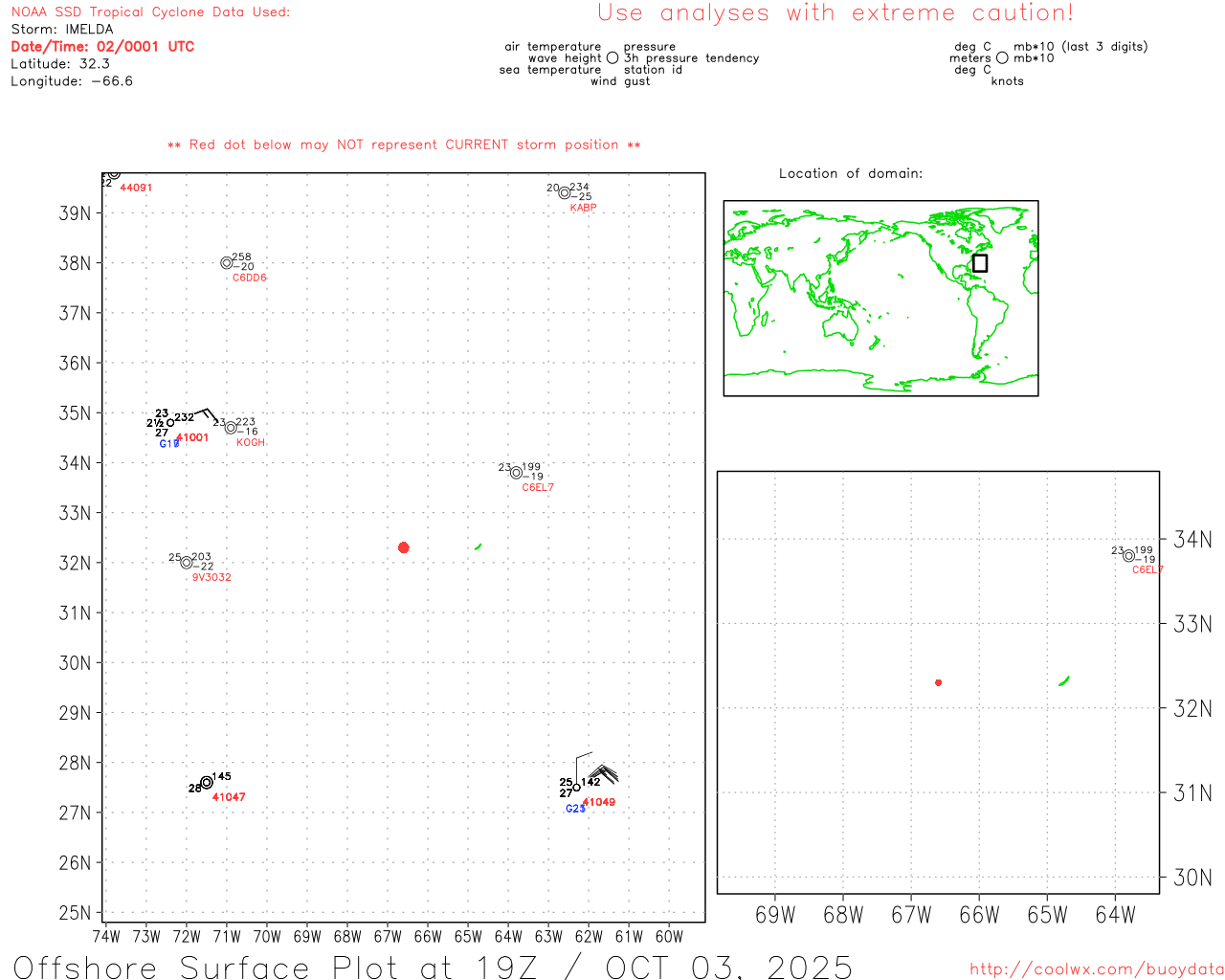Click the red '44091' buoy label
This screenshot has width=1225, height=980.
click(x=136, y=188)
